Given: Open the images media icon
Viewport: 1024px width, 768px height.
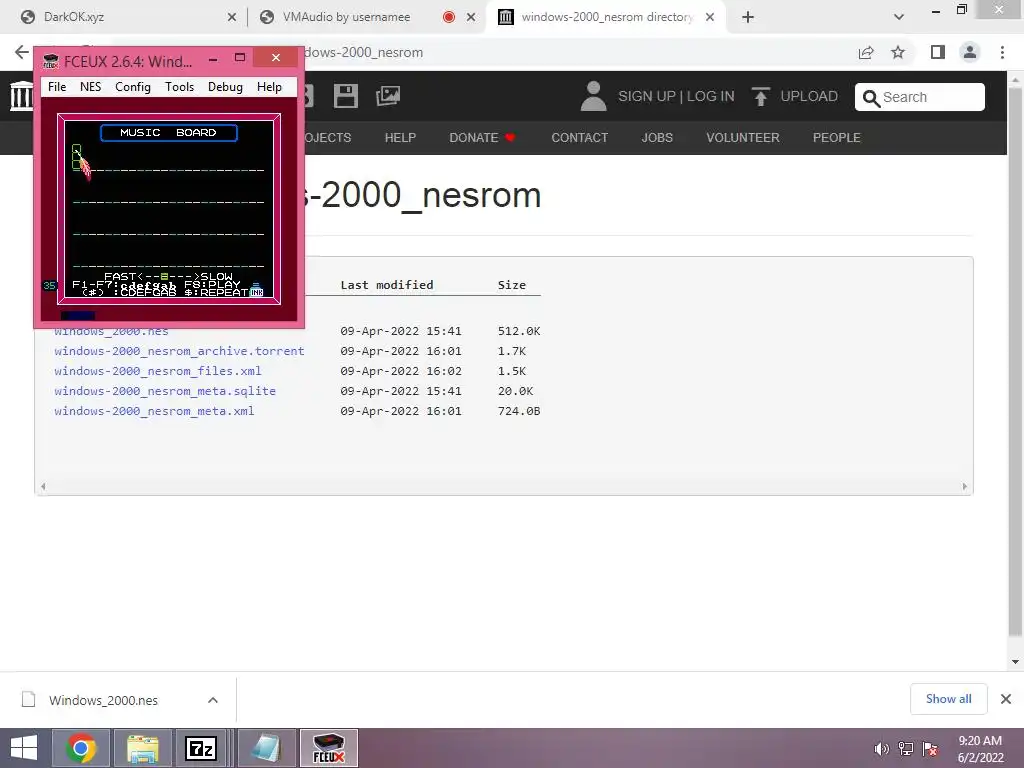Looking at the screenshot, I should (x=388, y=96).
